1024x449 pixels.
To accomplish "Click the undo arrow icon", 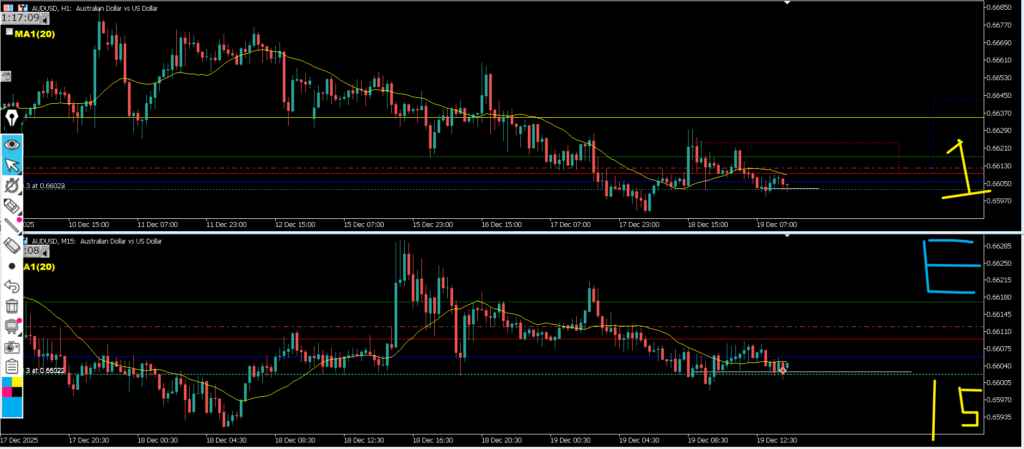I will point(12,286).
